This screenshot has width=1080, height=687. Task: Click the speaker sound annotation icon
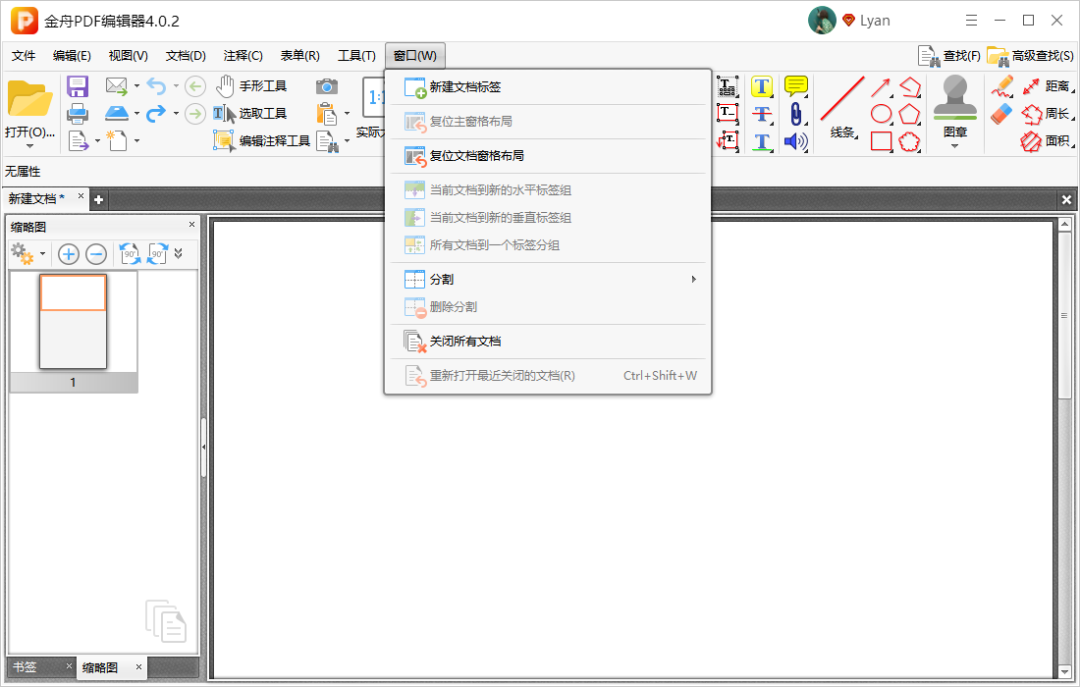coord(796,141)
